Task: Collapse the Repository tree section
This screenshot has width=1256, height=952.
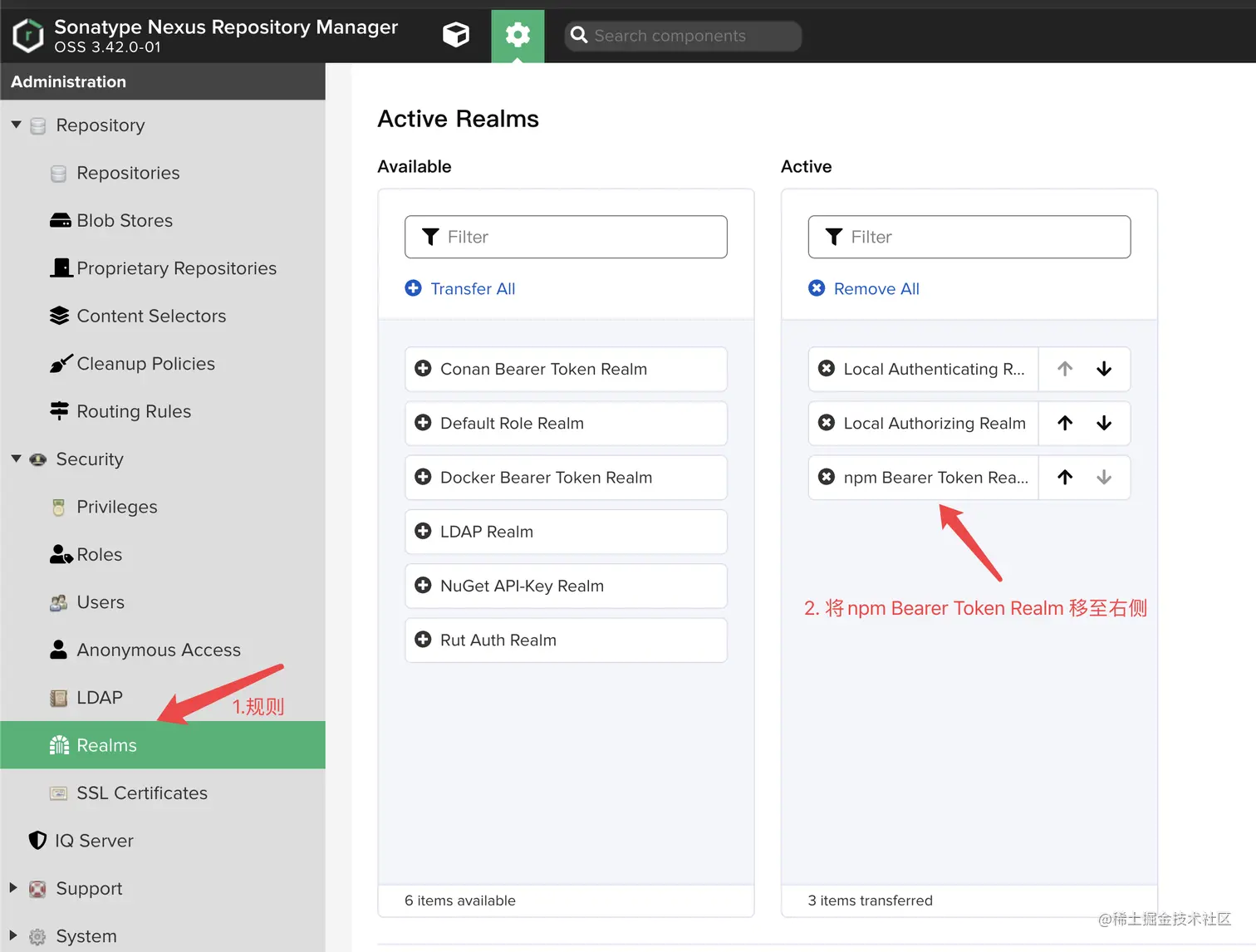Action: tap(16, 125)
